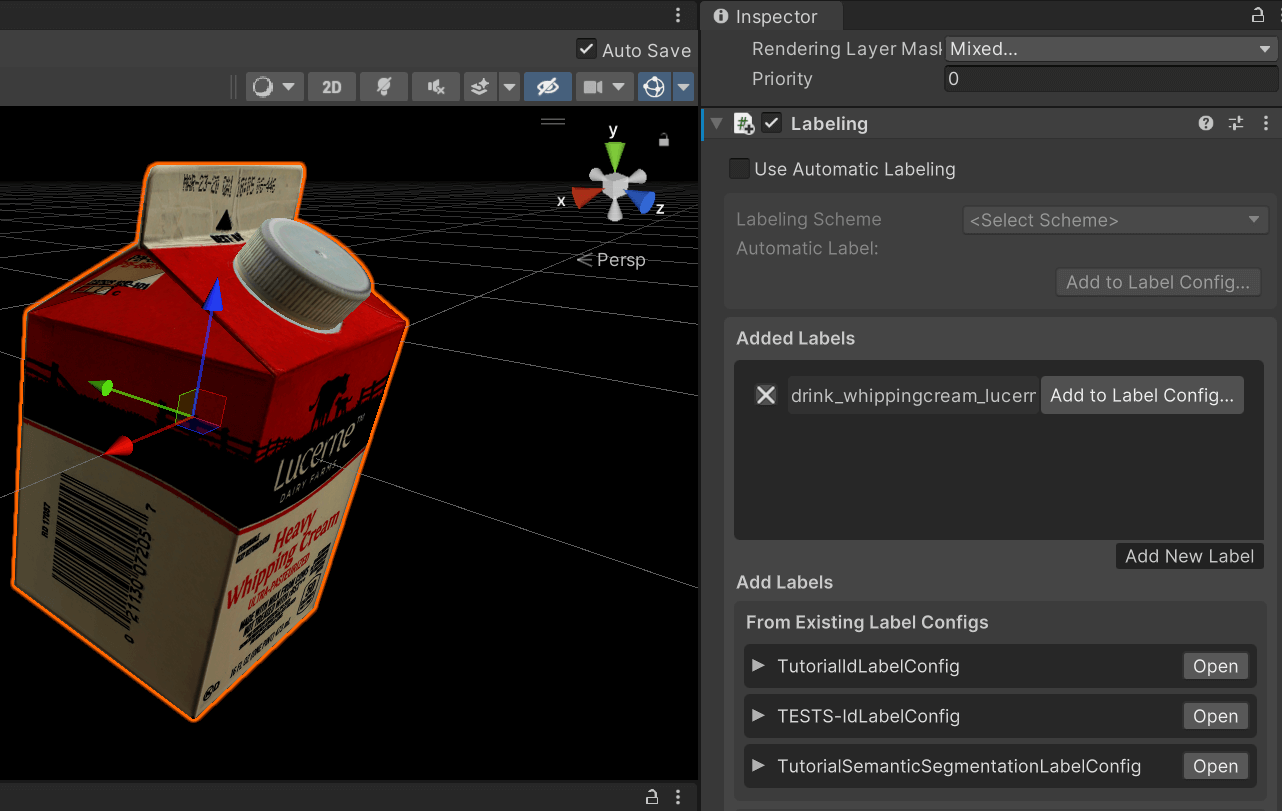Open the TutorialSemanticSegmentationLabelConfig asset
Image resolution: width=1282 pixels, height=811 pixels.
click(1216, 767)
